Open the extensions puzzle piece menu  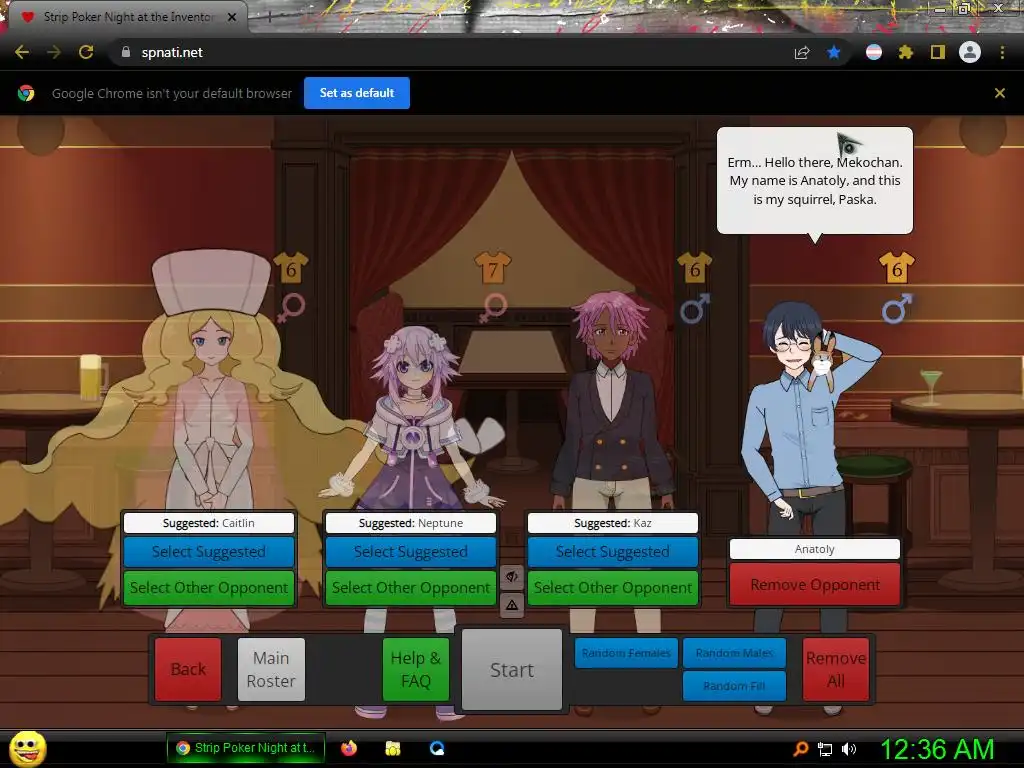click(906, 52)
